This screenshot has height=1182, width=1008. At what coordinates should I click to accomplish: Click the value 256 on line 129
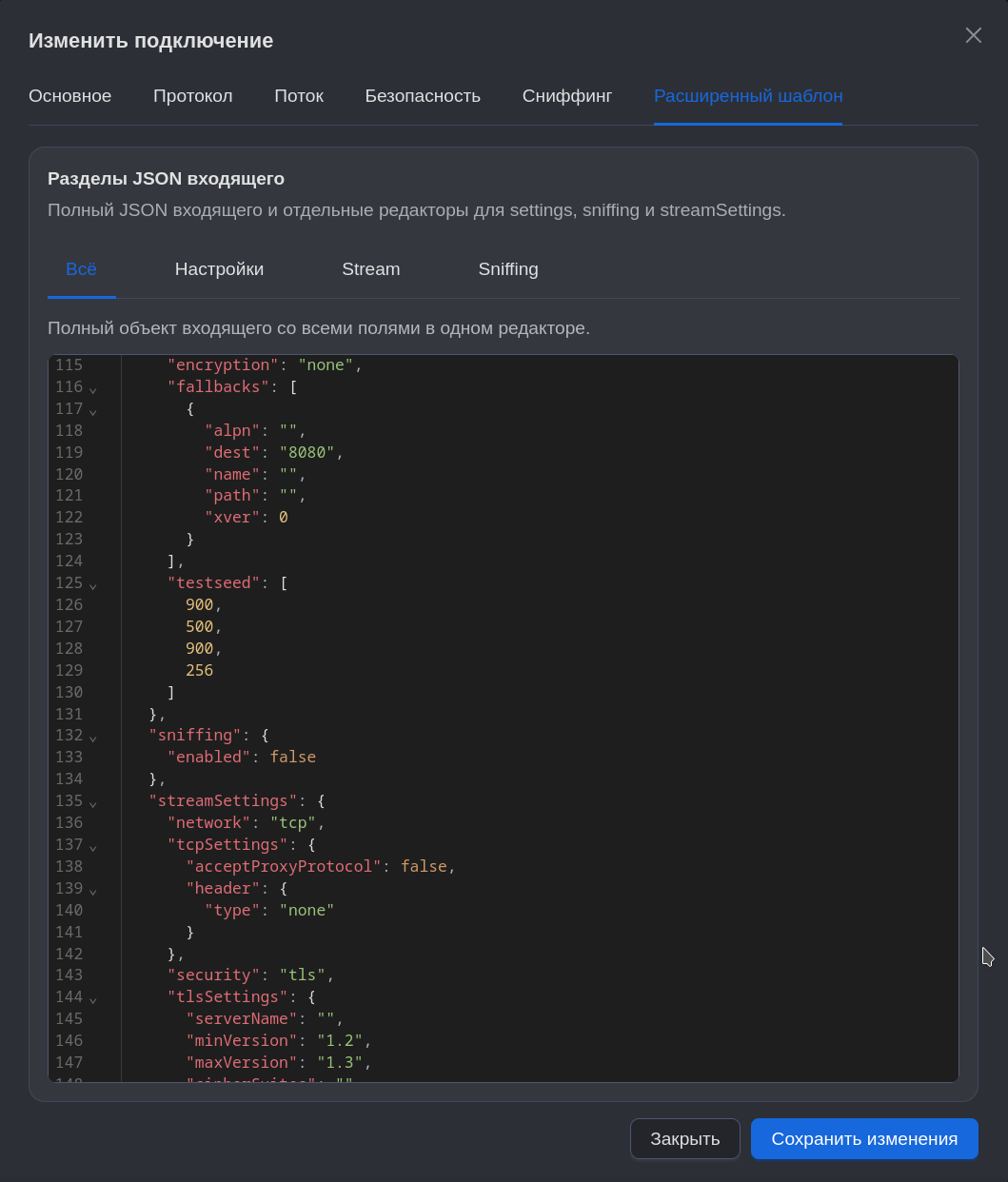[200, 670]
